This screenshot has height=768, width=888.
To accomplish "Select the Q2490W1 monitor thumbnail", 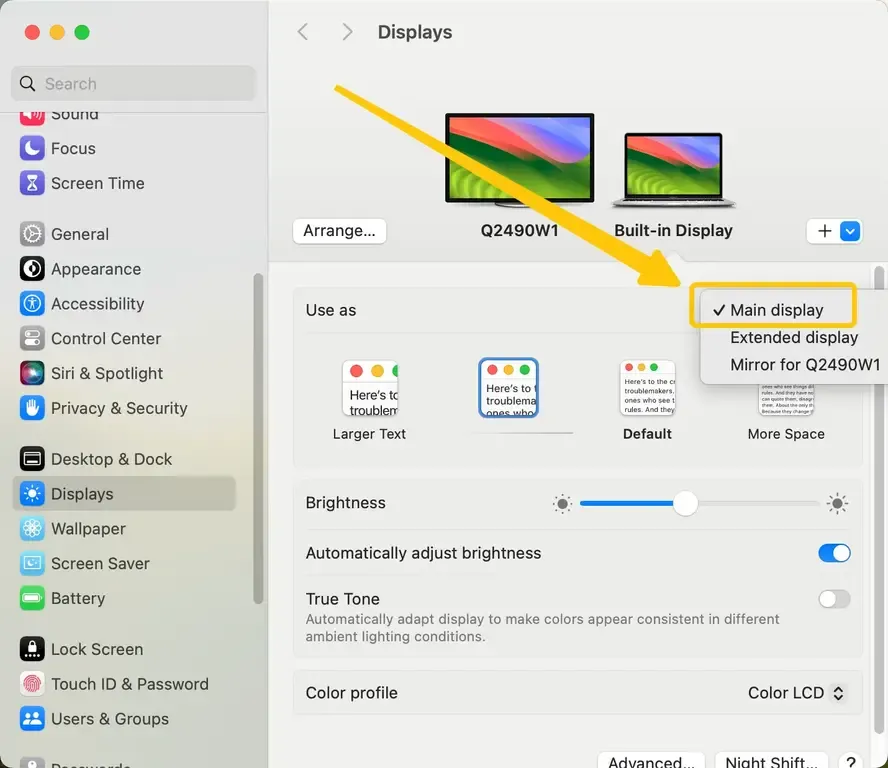I will pyautogui.click(x=519, y=160).
